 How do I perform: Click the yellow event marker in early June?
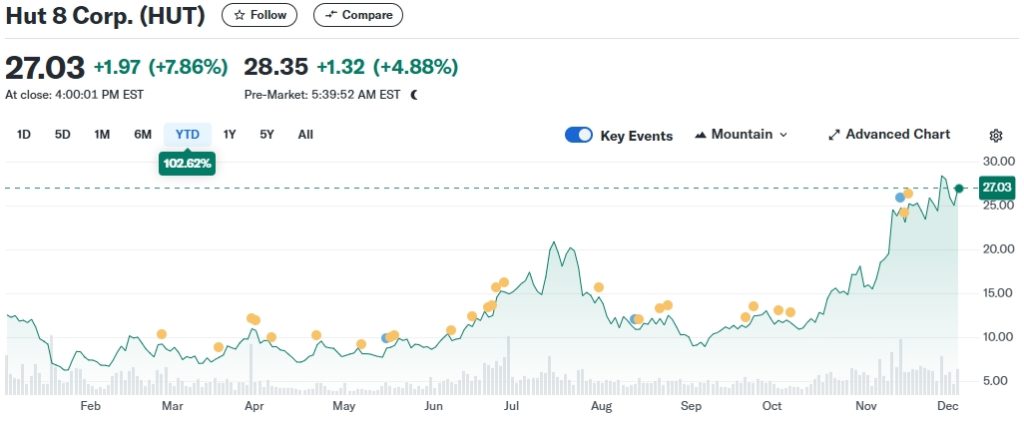pos(451,330)
